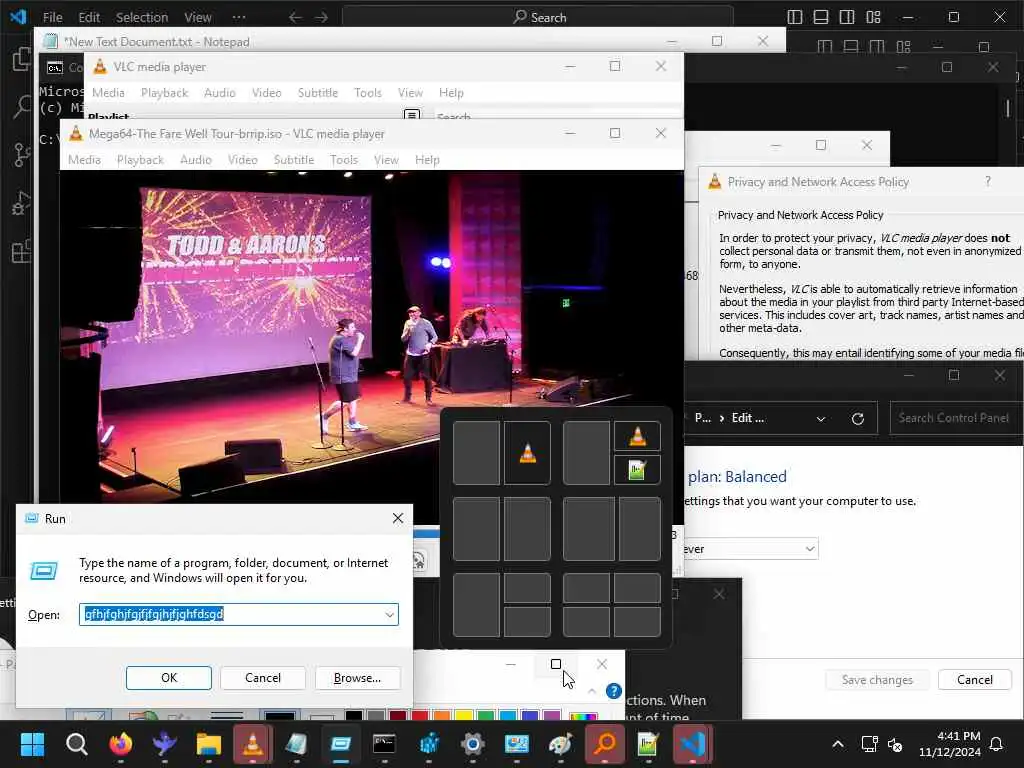Image resolution: width=1024 pixels, height=768 pixels.
Task: Pick the red color swatch in Paint palette
Action: (420, 716)
